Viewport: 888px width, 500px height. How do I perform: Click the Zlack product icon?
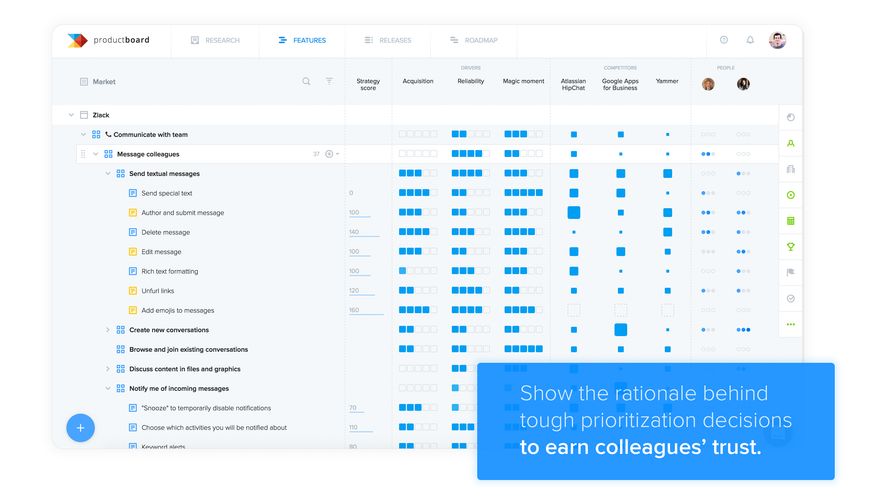84,115
